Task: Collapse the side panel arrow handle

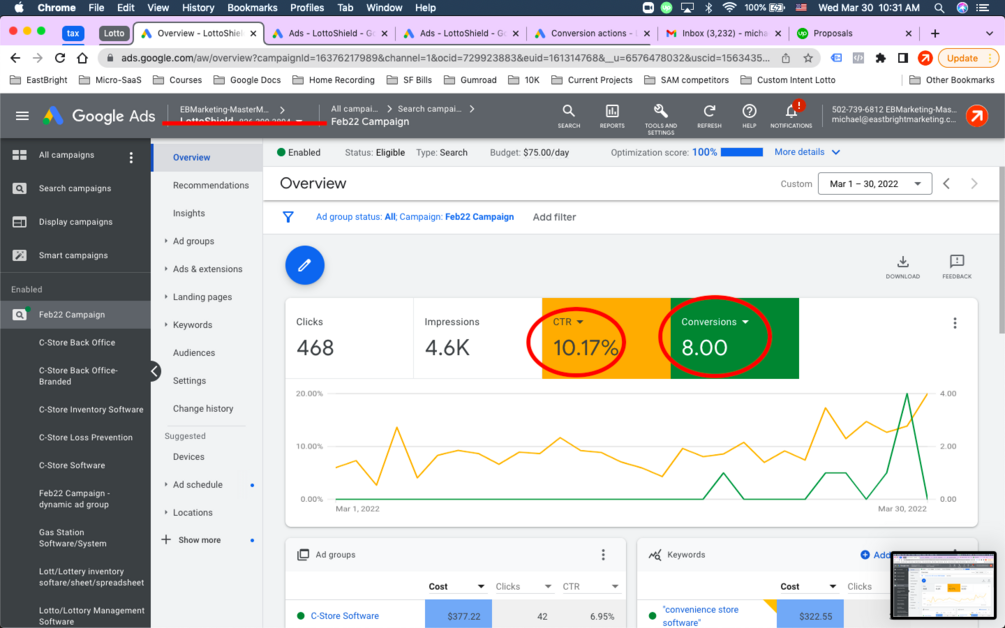Action: (x=155, y=371)
